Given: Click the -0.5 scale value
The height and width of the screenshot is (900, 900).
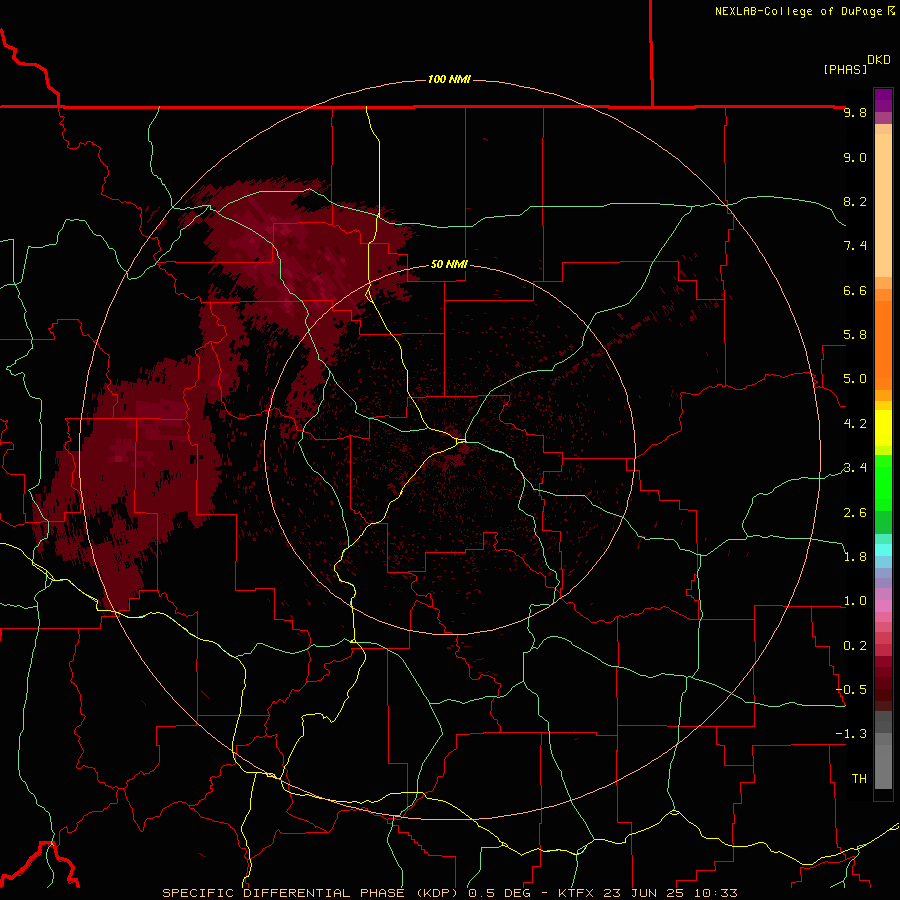Looking at the screenshot, I should (x=851, y=690).
